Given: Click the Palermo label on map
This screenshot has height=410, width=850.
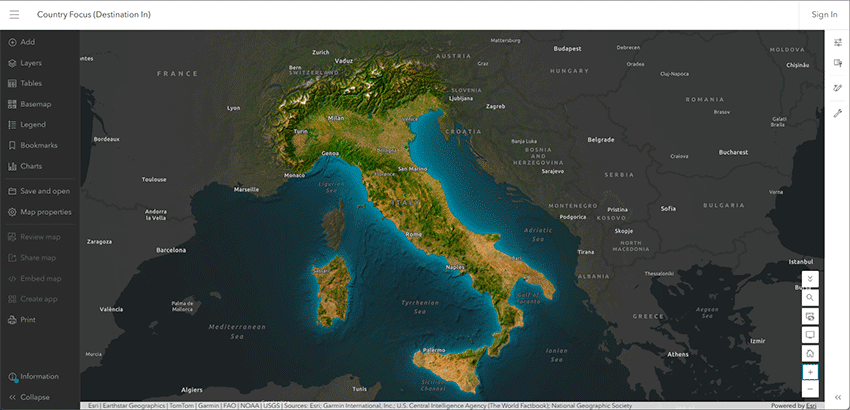Looking at the screenshot, I should (x=434, y=350).
